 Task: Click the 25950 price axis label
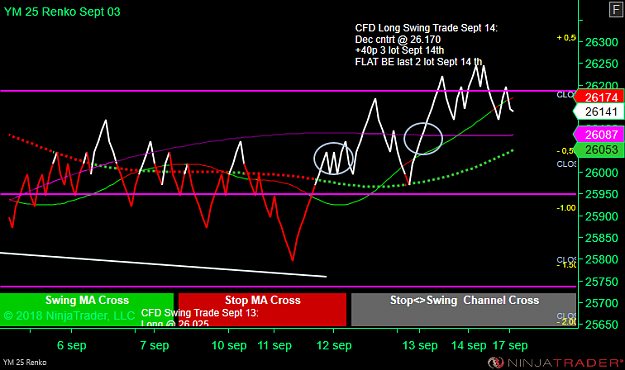601,195
